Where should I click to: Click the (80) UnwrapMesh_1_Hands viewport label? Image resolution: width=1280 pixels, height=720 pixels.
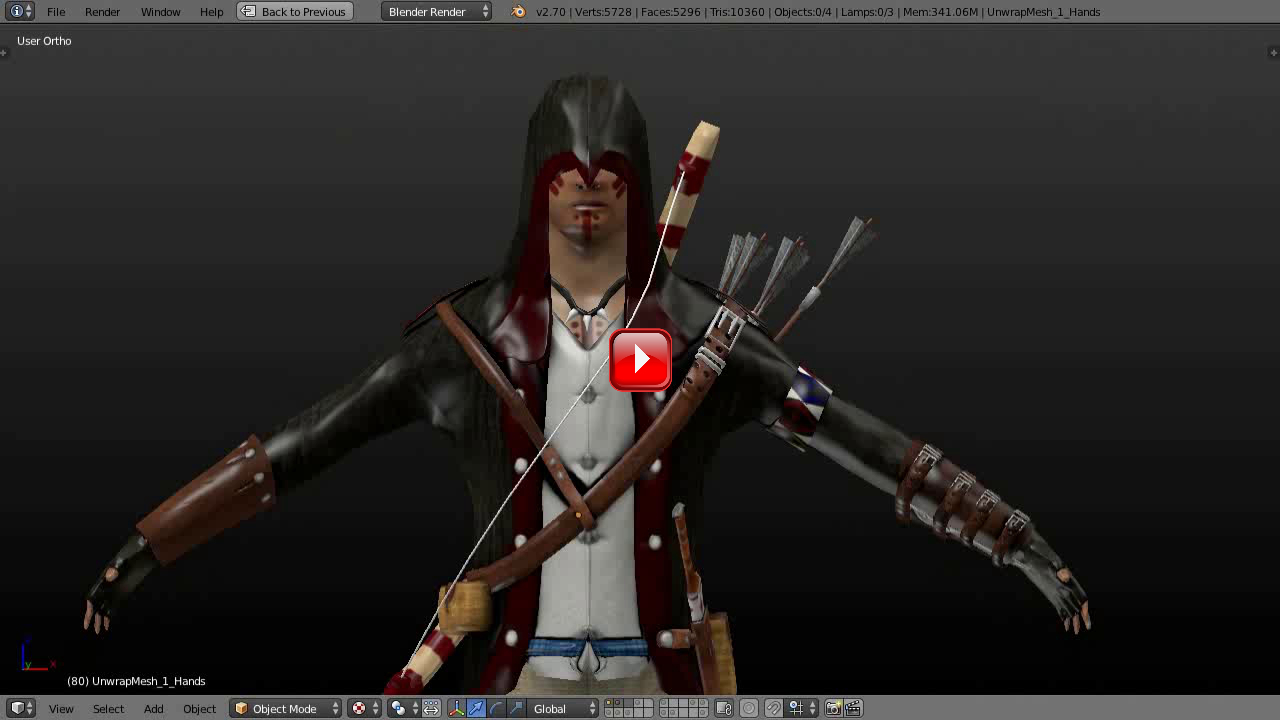click(x=136, y=681)
